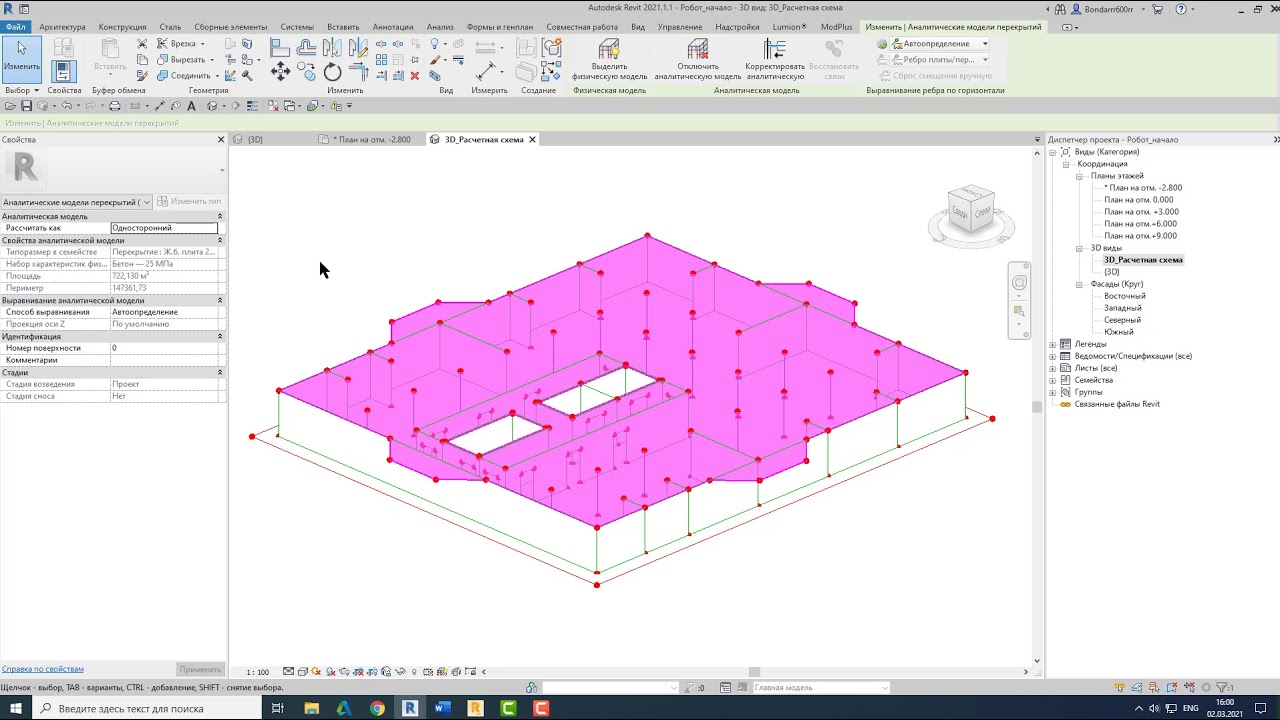Click the Save icon in quick access toolbar

pos(26,106)
